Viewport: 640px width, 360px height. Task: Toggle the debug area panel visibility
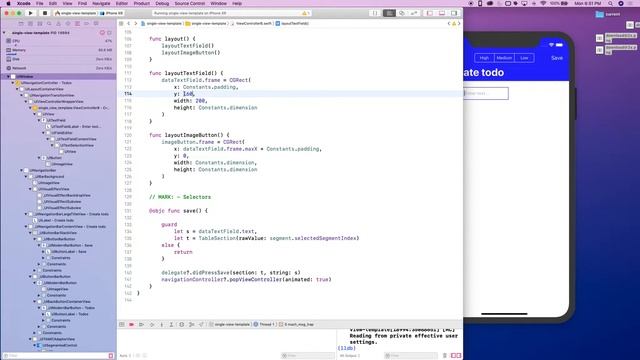(442, 13)
